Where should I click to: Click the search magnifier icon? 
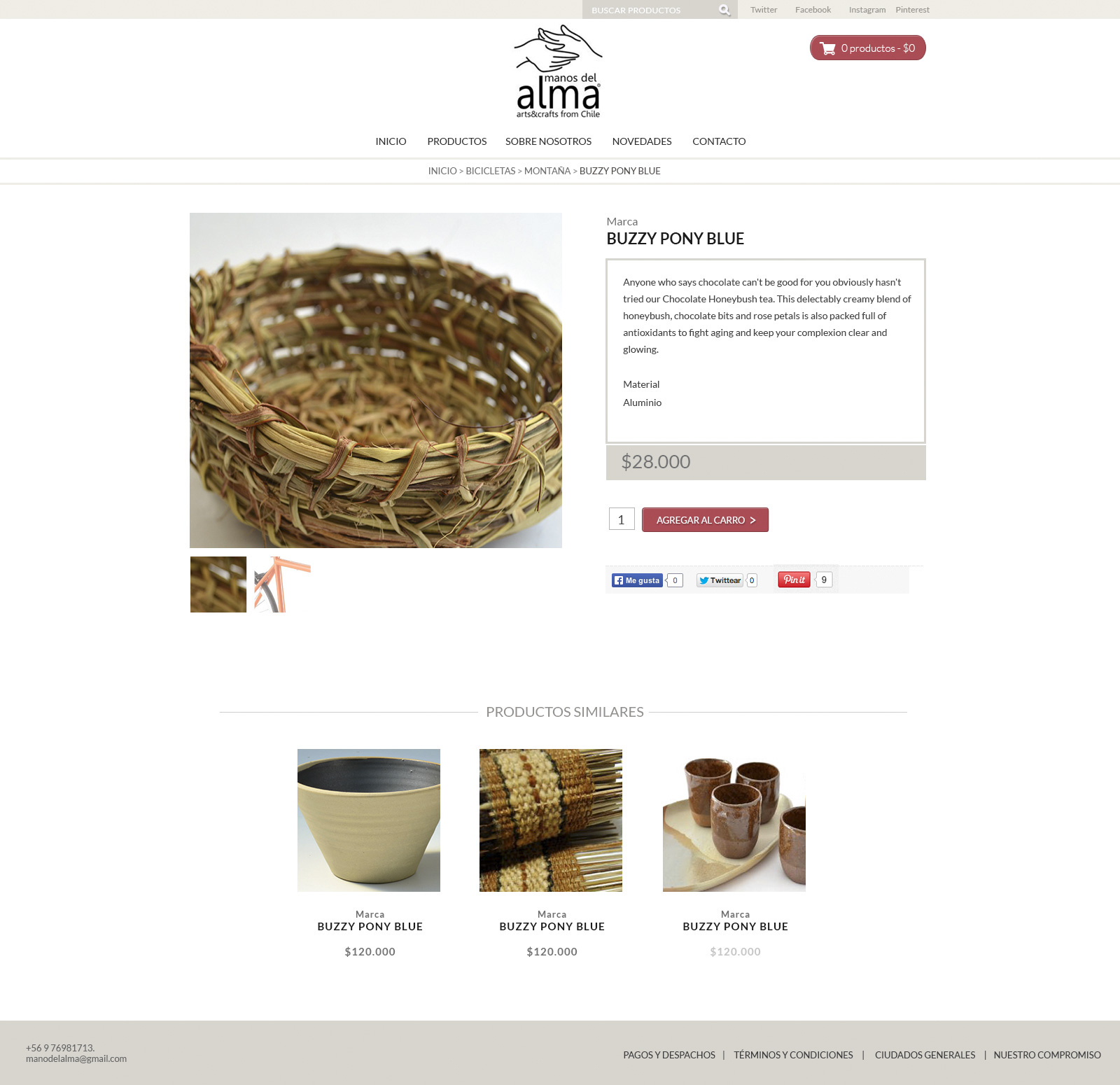[x=724, y=10]
